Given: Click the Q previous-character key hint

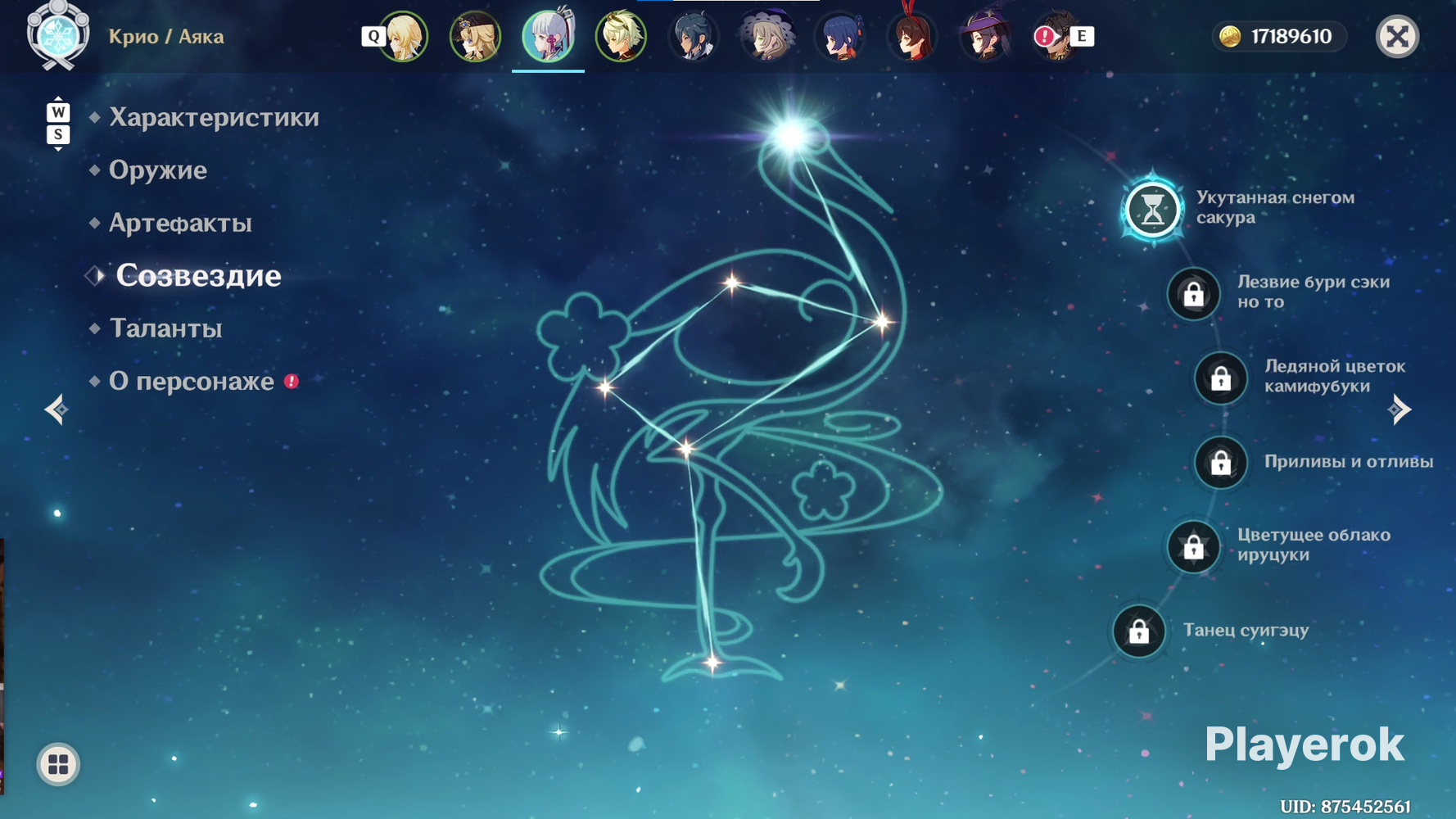Looking at the screenshot, I should [373, 36].
